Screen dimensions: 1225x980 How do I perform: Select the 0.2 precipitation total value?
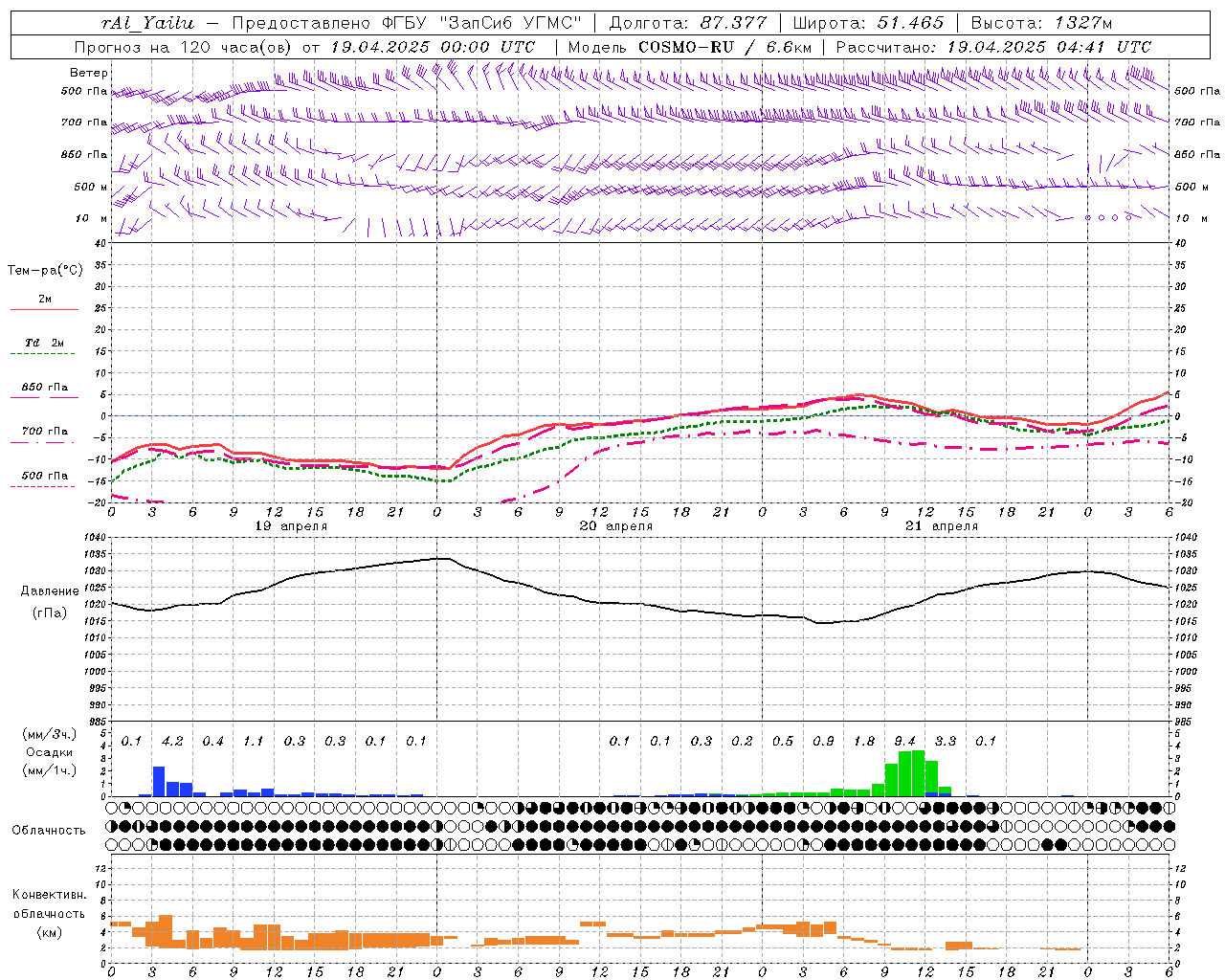742,742
